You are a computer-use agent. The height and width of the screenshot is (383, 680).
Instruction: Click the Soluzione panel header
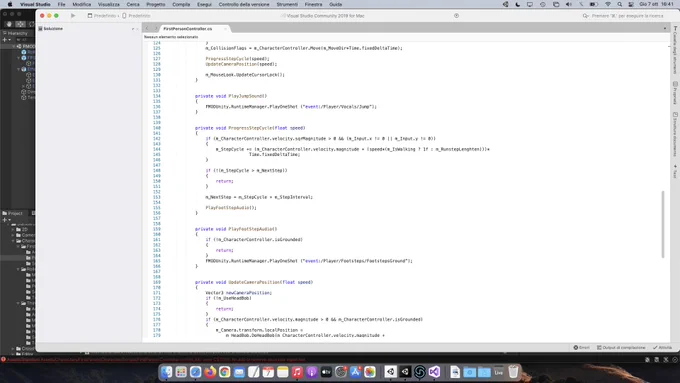(x=53, y=29)
